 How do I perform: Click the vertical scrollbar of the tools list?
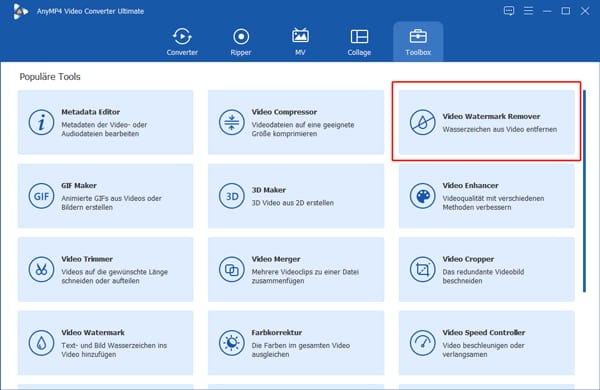[584, 191]
